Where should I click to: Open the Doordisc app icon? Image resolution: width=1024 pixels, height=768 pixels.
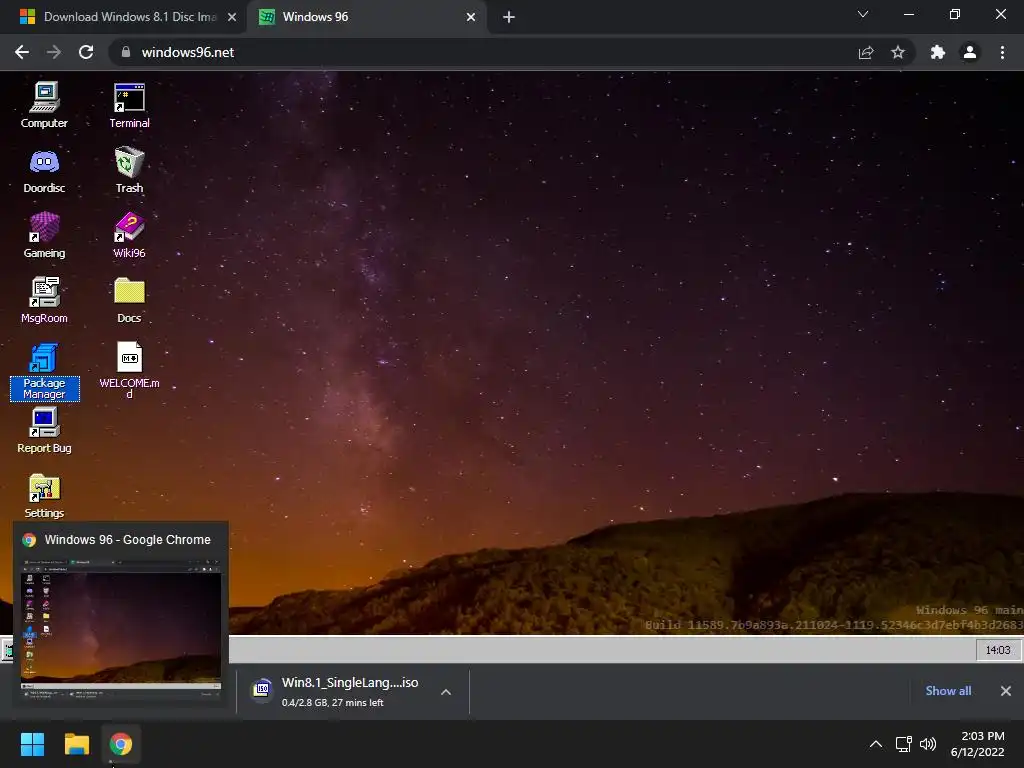44,170
